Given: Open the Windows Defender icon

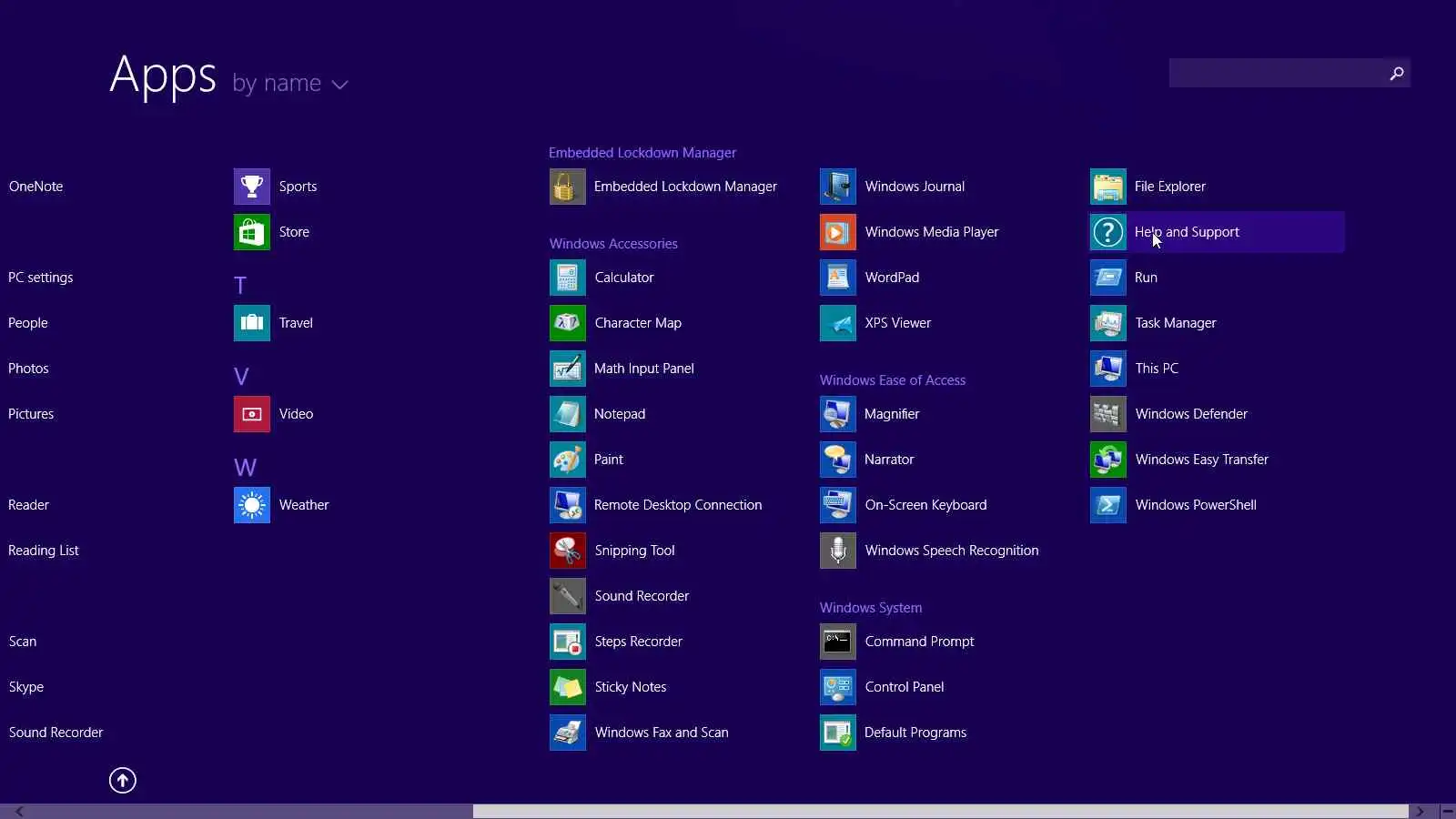Looking at the screenshot, I should (1108, 414).
